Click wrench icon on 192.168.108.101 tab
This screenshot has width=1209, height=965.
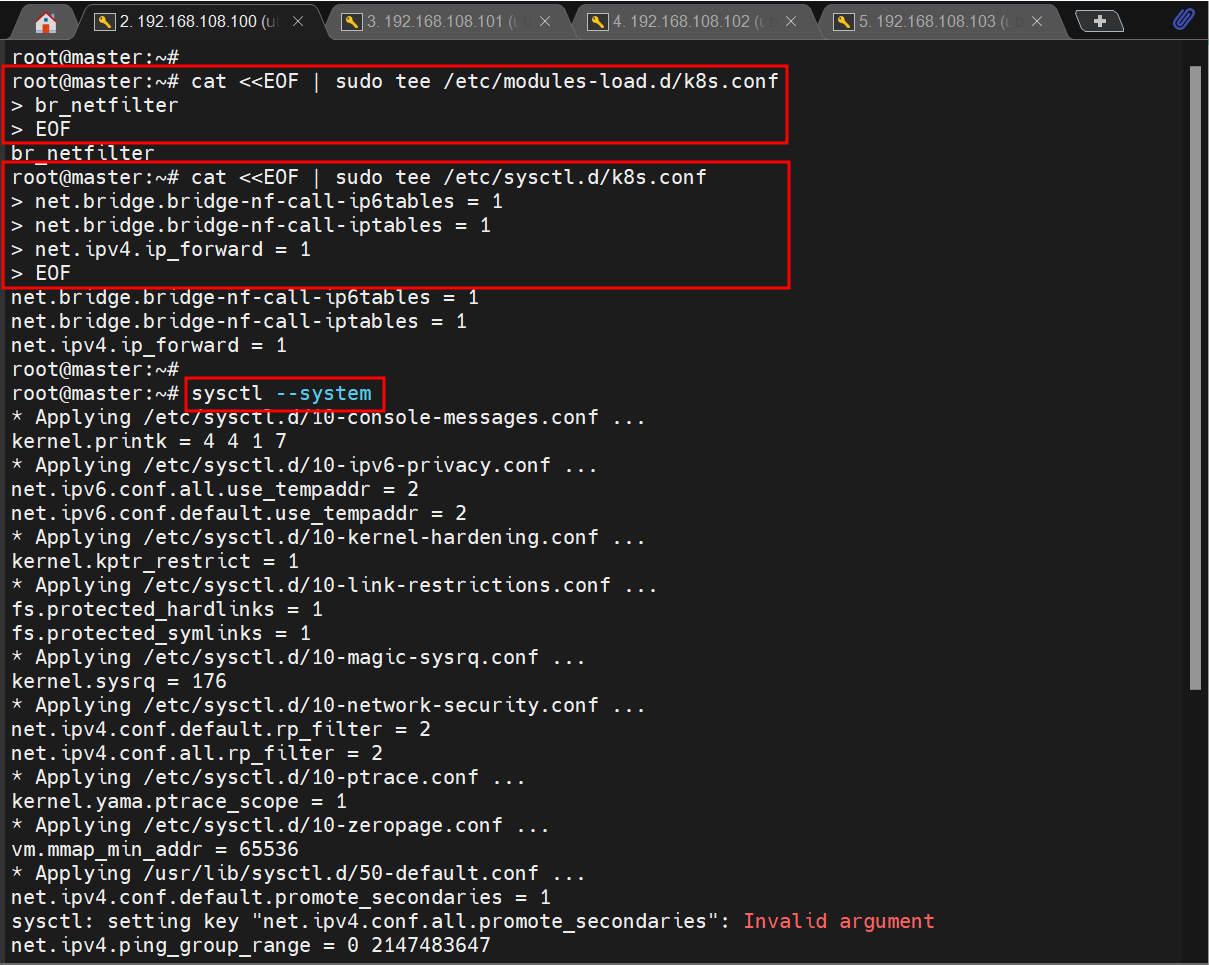coord(350,22)
